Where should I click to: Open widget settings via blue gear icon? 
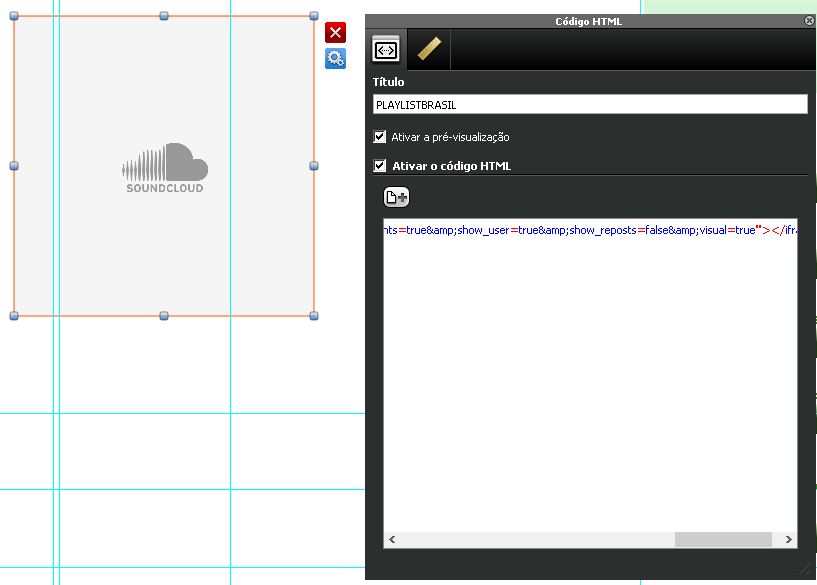point(336,58)
